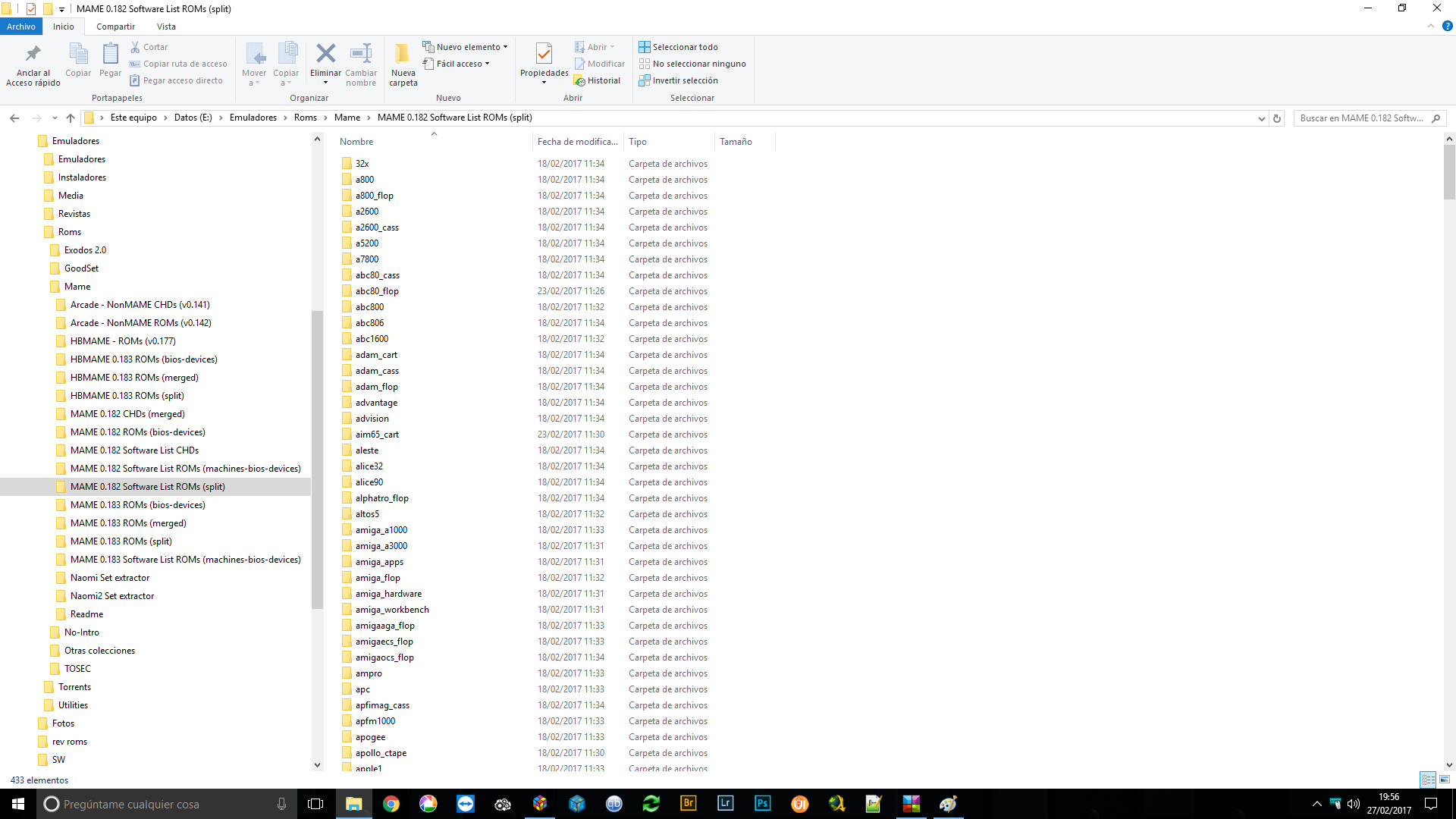Click the Anclar al Acceso rápido pin icon
Screen dimensions: 1456x819
tap(33, 54)
